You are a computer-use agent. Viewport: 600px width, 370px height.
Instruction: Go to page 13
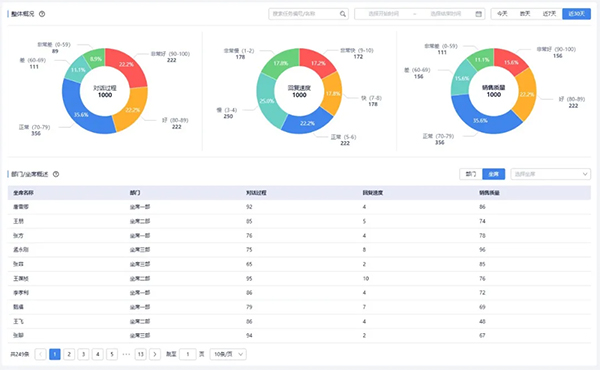click(x=140, y=354)
